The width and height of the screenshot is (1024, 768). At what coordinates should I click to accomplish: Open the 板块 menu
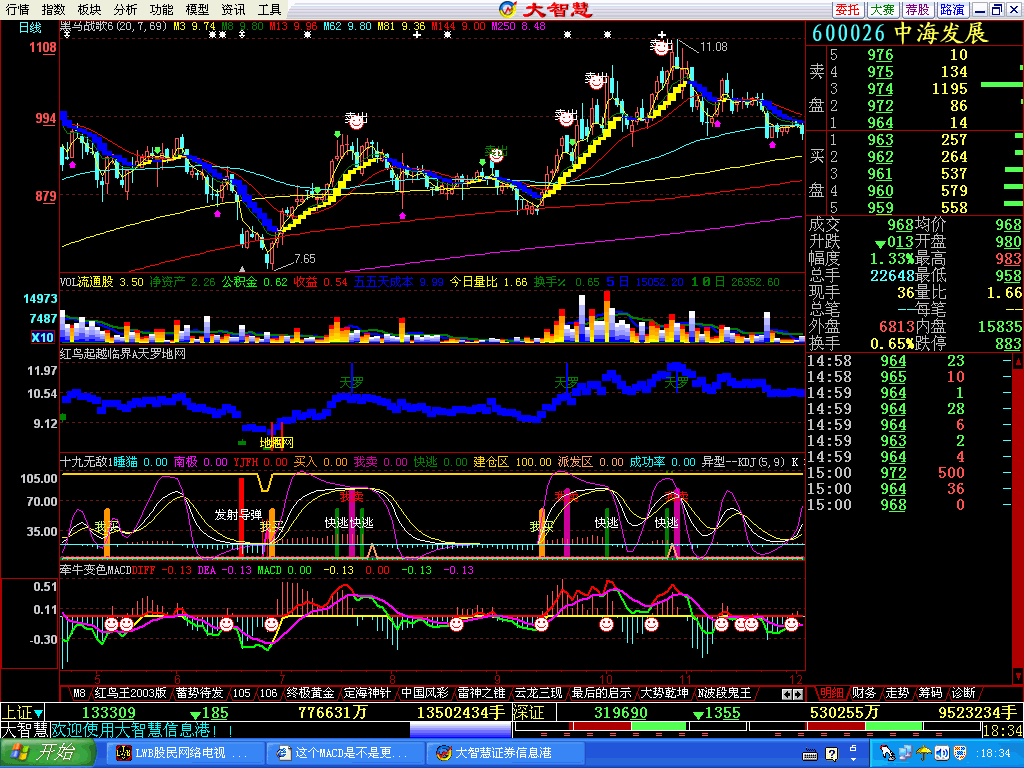pos(89,9)
